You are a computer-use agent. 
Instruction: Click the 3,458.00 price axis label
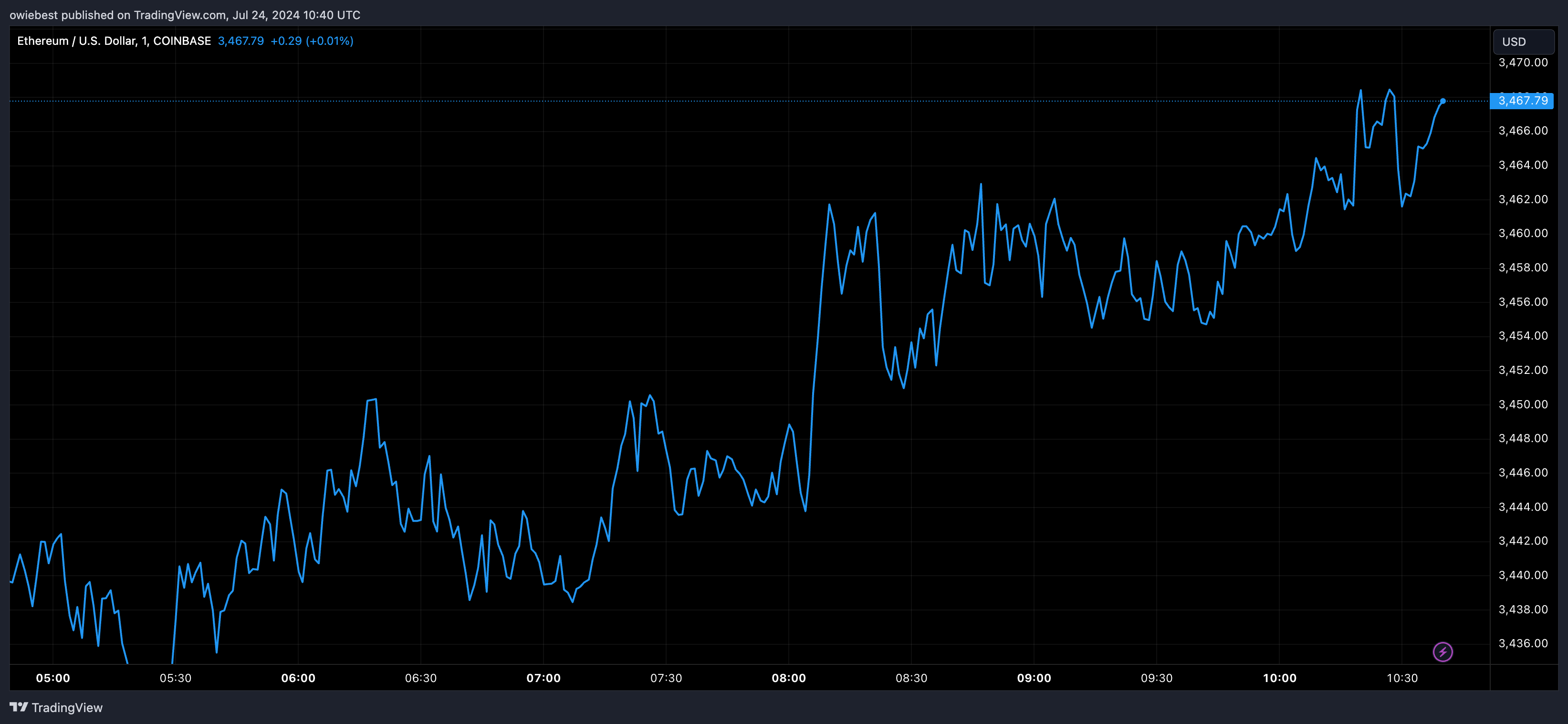click(x=1523, y=267)
